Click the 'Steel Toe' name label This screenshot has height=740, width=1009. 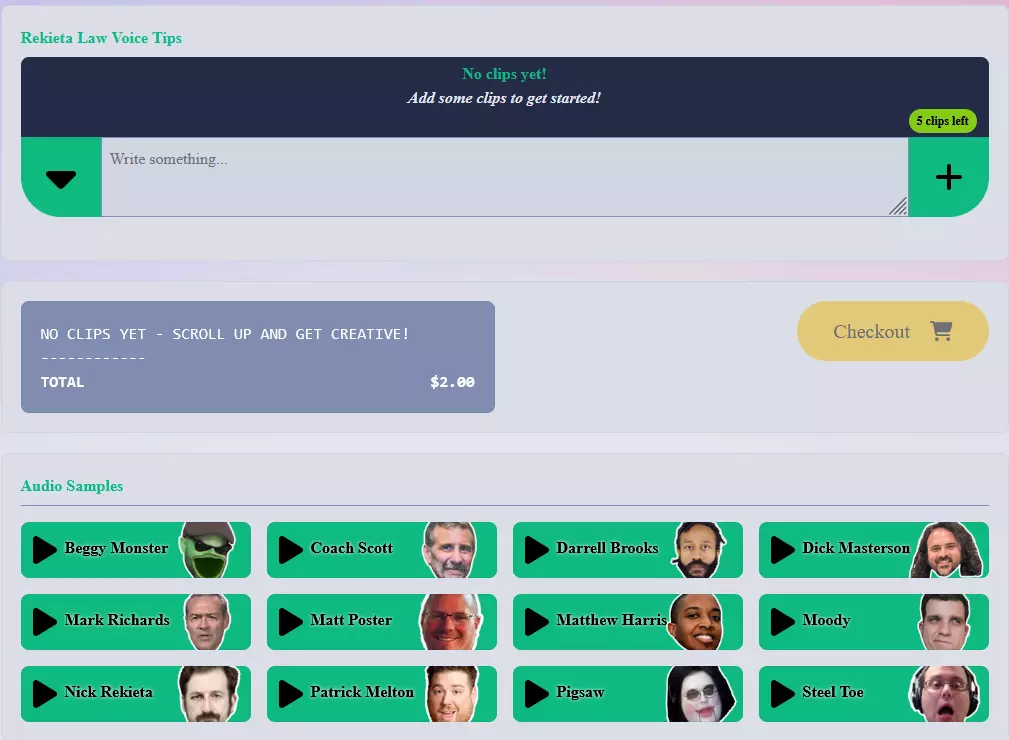(x=833, y=692)
